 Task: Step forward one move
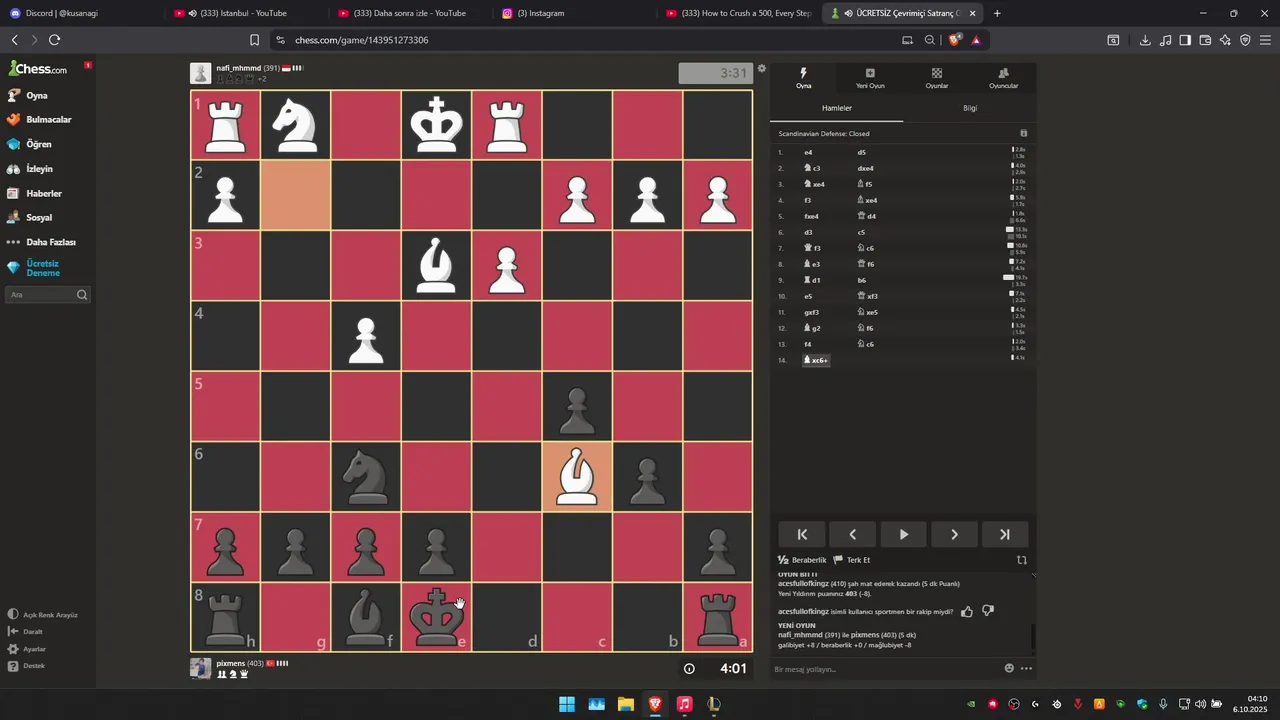click(x=954, y=534)
